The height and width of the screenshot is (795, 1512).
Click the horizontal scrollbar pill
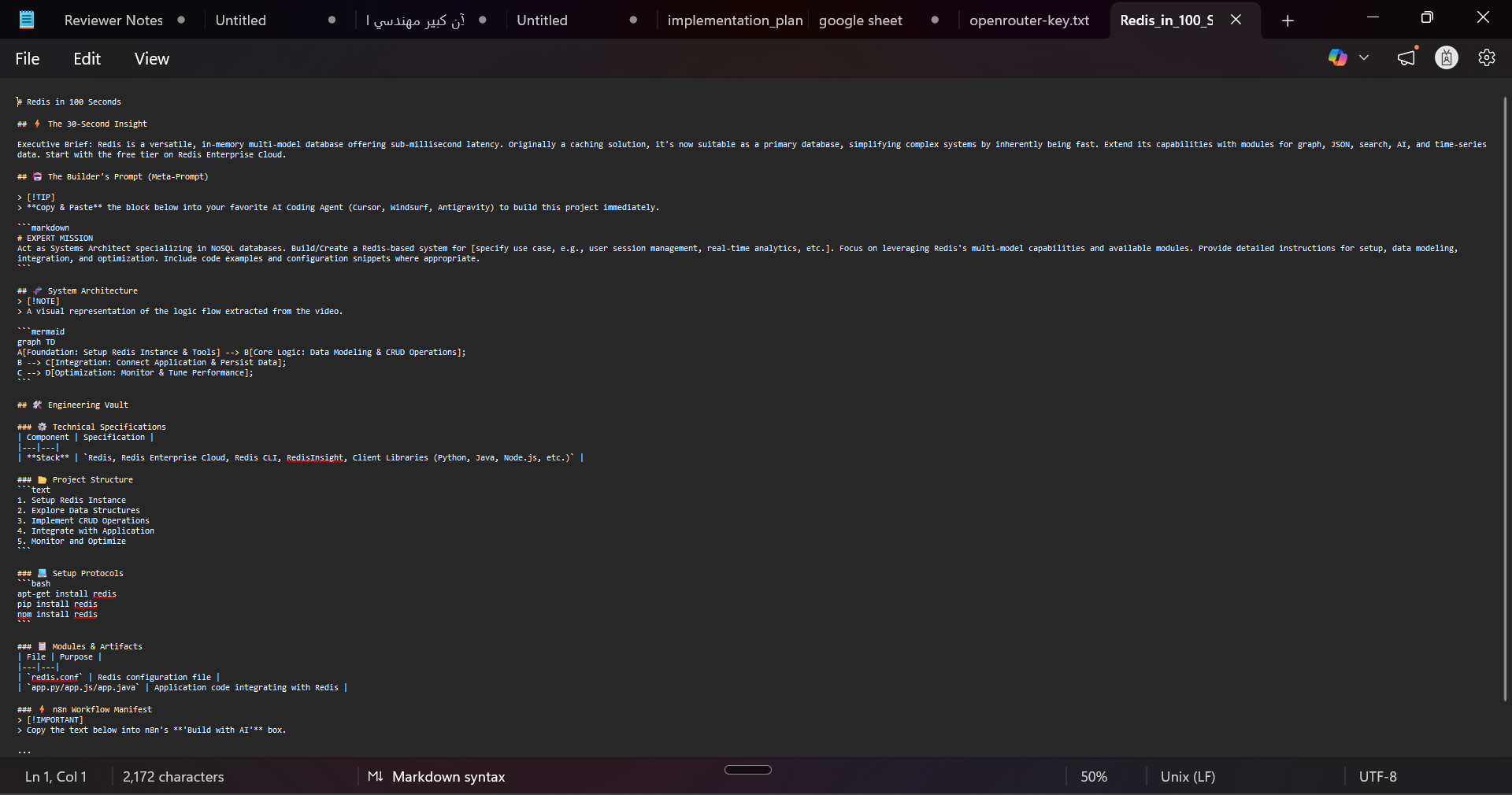747,771
